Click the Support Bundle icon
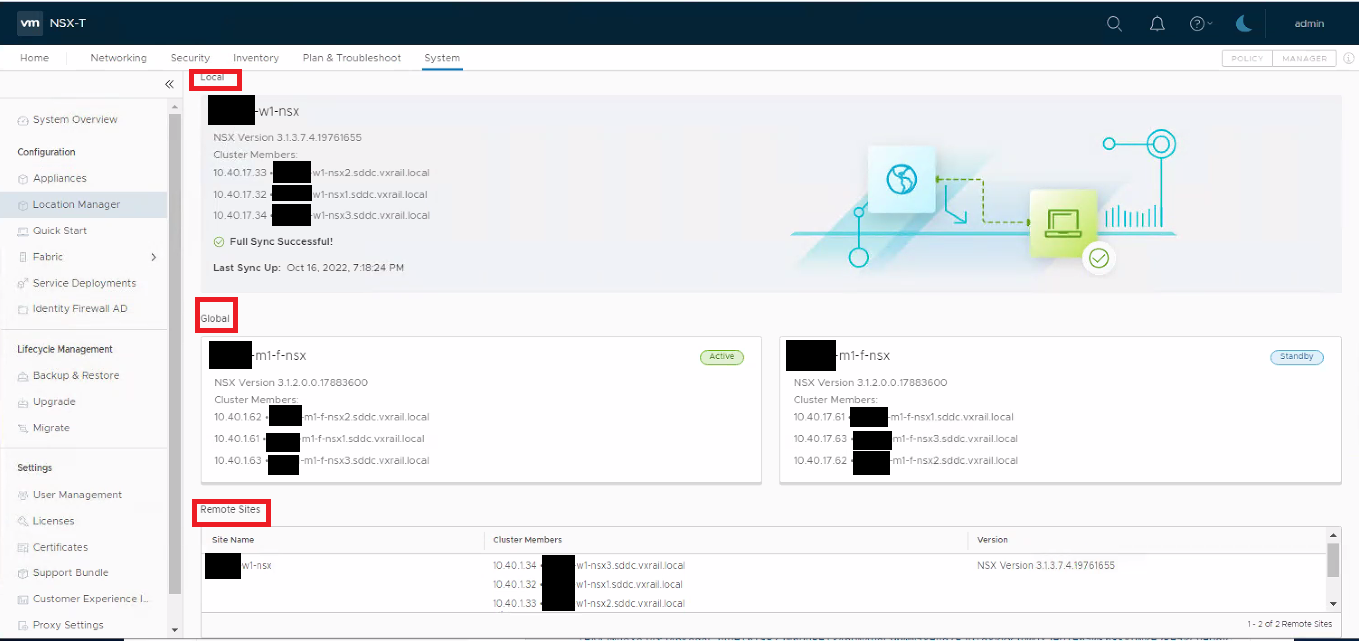1359x641 pixels. (23, 573)
